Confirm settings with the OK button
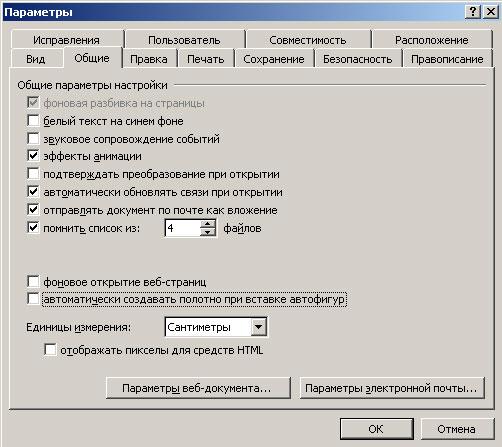This screenshot has height=447, width=502. pos(377,429)
